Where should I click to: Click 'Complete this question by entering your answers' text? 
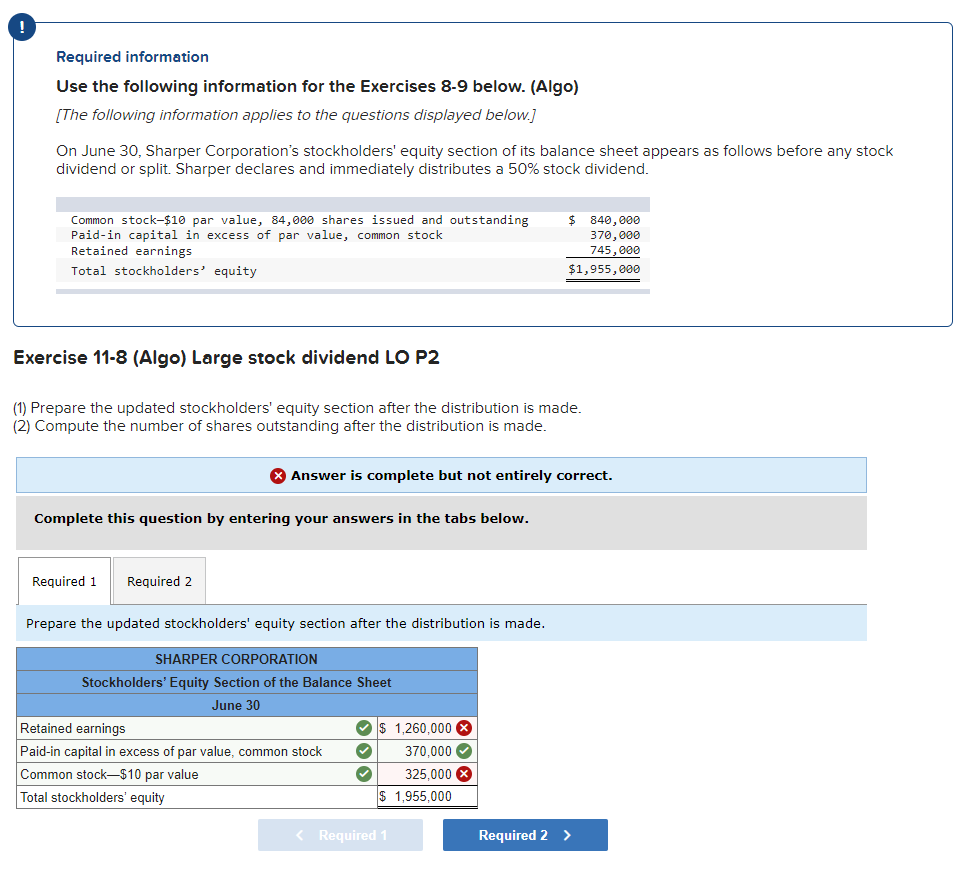[x=281, y=518]
